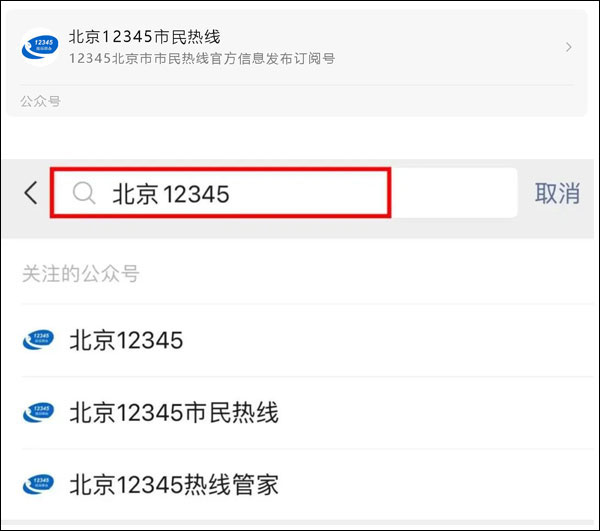Click blank space right of the 北京12345 result
Viewport: 600px width, 531px height.
[x=400, y=341]
